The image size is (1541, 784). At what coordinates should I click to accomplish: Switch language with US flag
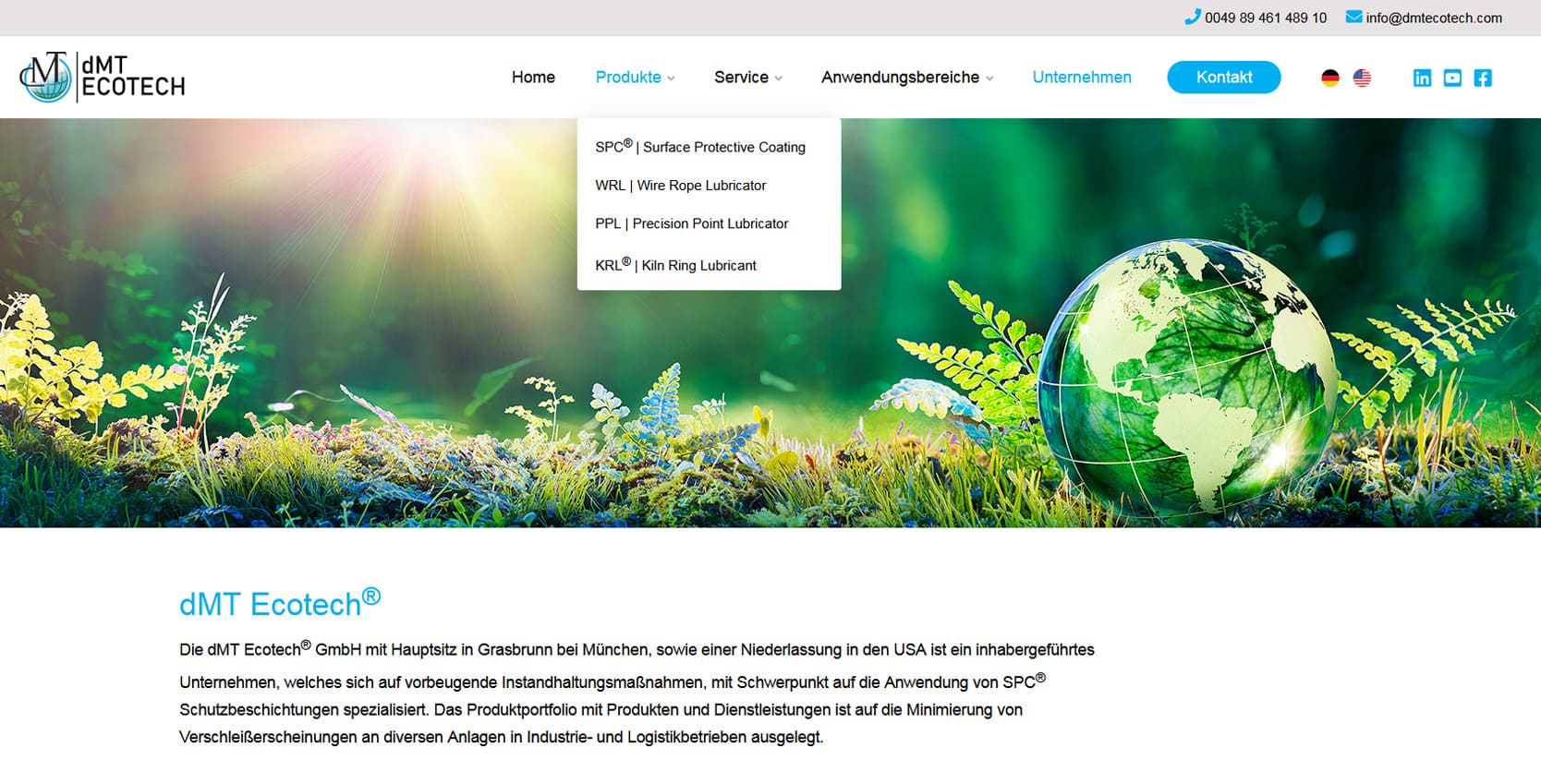1362,78
